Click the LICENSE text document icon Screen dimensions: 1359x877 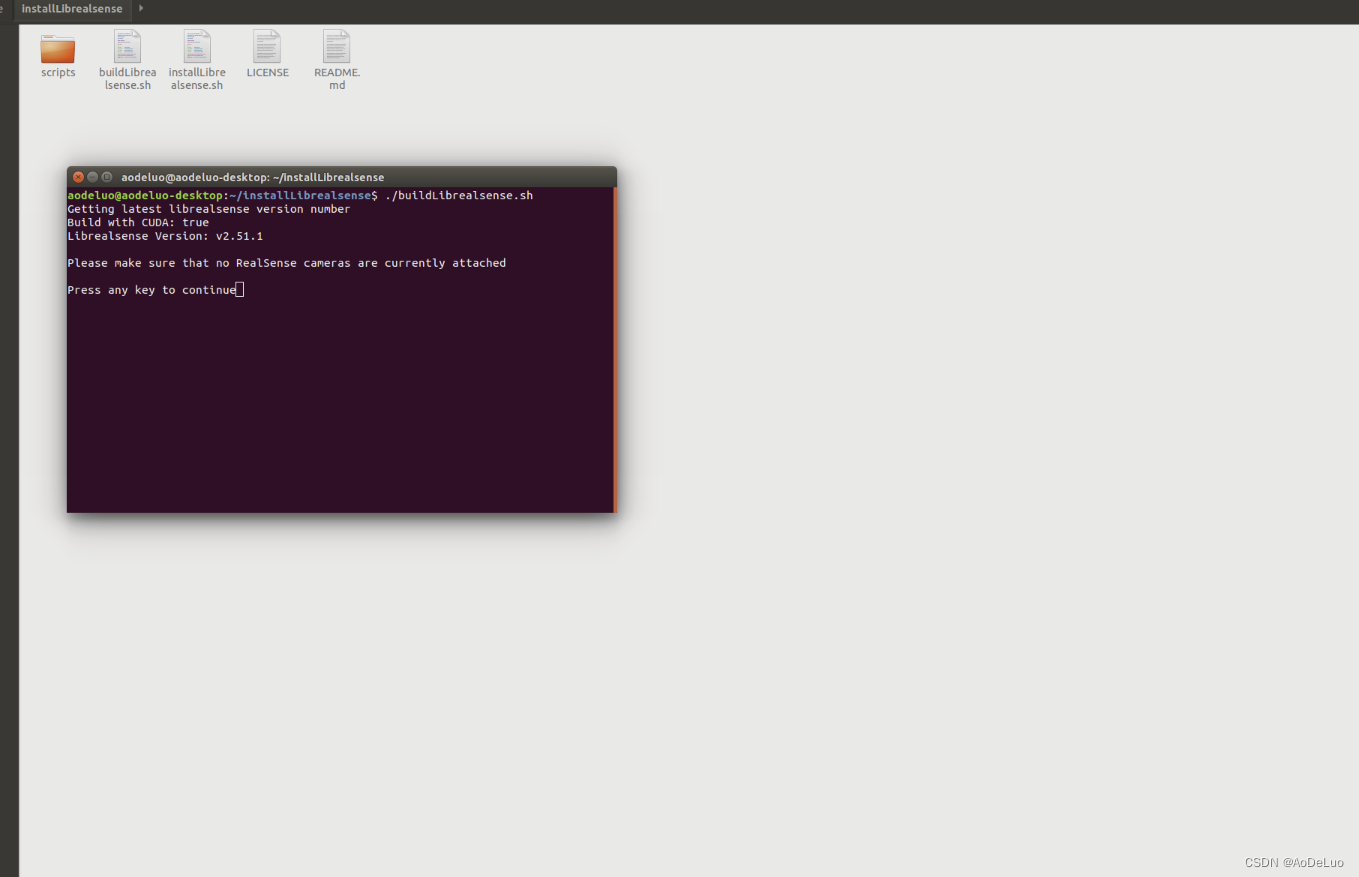(267, 45)
